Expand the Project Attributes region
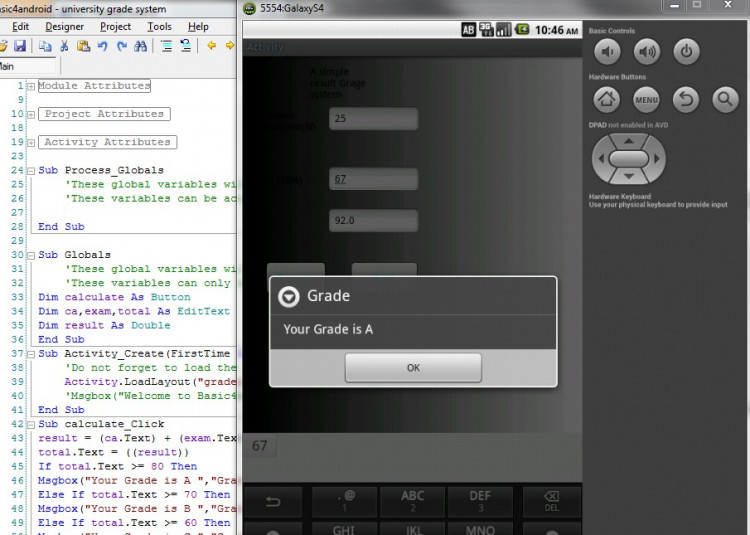 tap(31, 115)
